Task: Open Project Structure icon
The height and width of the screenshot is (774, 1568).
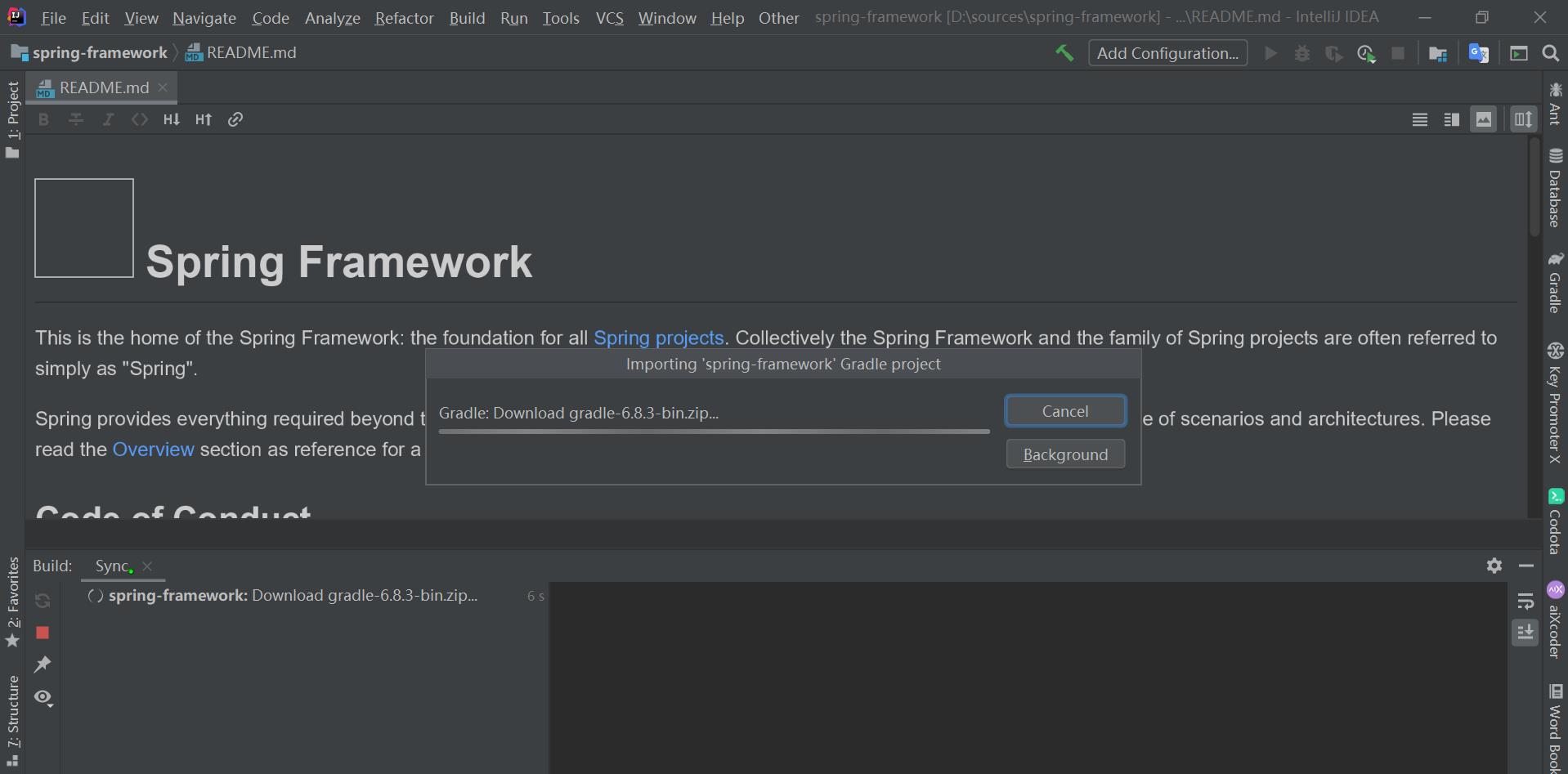Action: tap(1438, 53)
